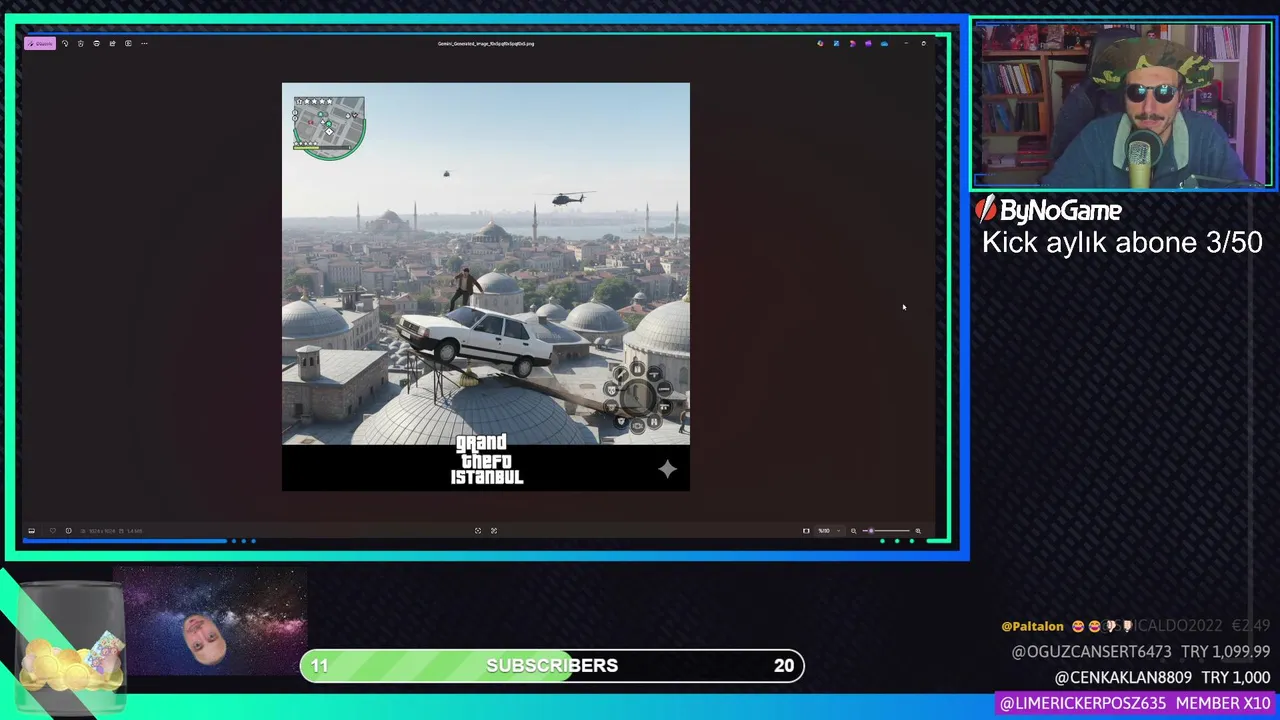
Task: Click the @CENKAKLAN8809 TRY 1,000 donation entry
Action: pyautogui.click(x=1162, y=678)
